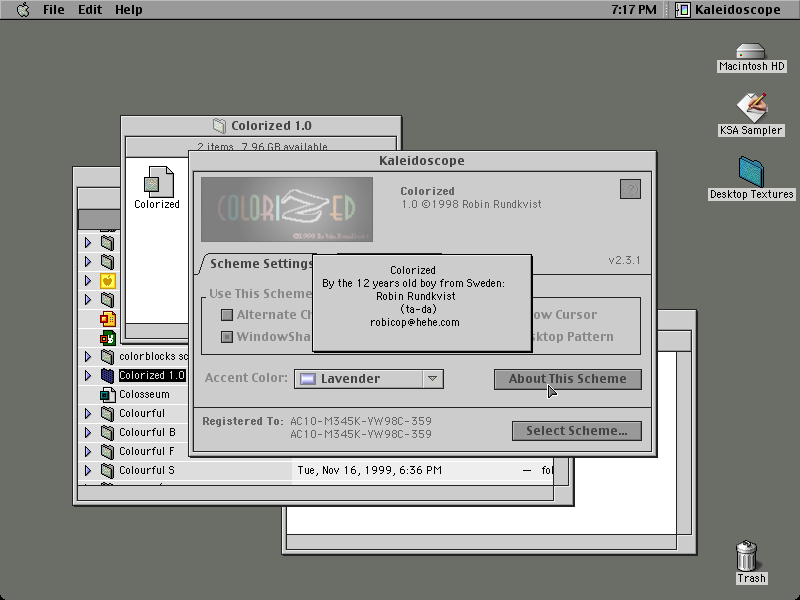Click the Colourful folder icon

(108, 413)
